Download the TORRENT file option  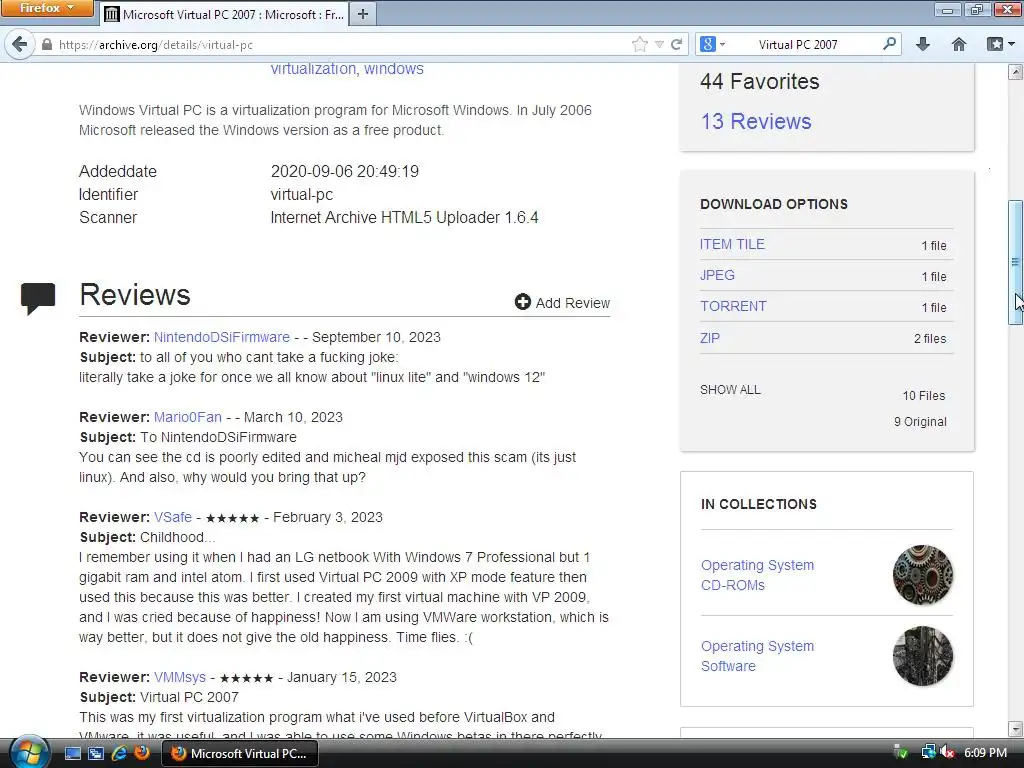(733, 306)
